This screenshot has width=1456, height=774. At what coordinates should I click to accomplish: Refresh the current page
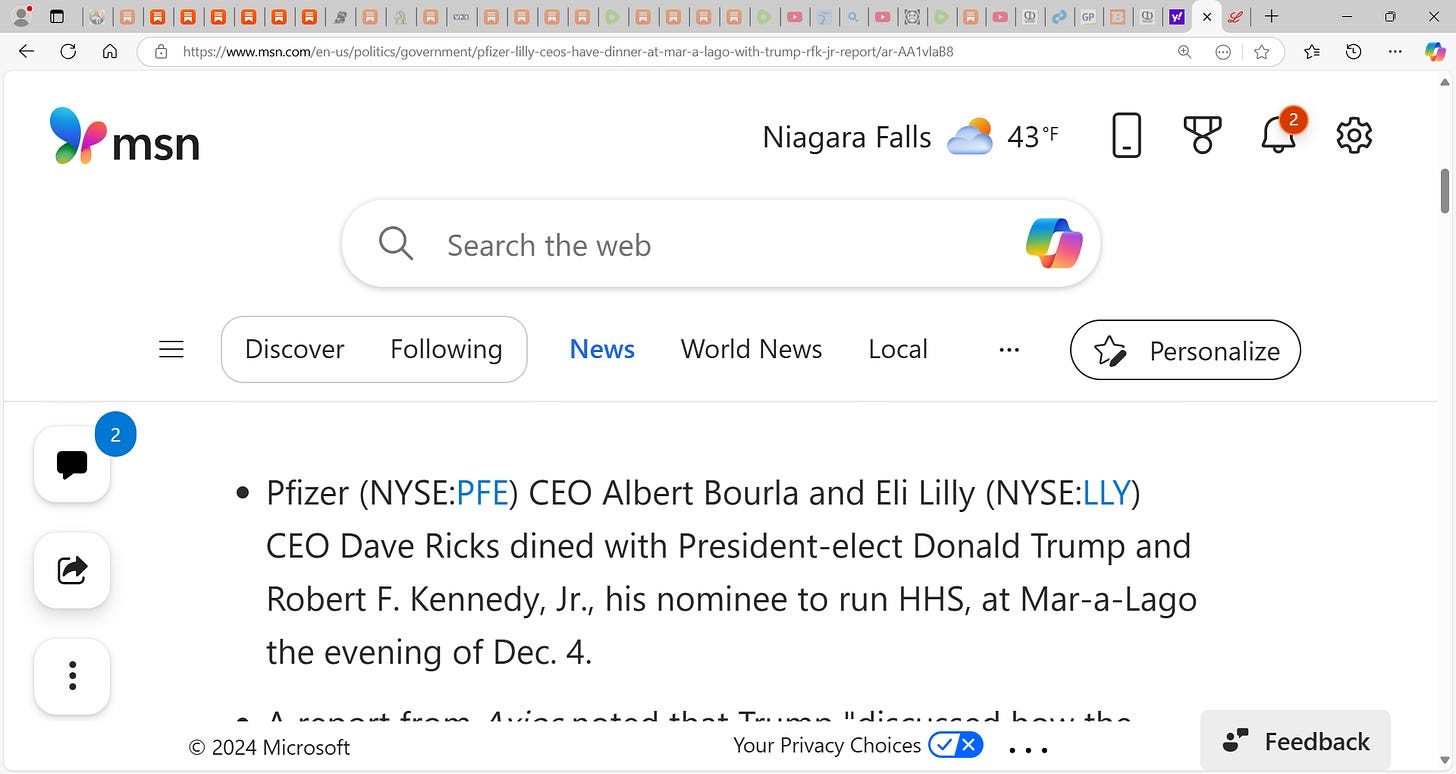click(x=68, y=52)
